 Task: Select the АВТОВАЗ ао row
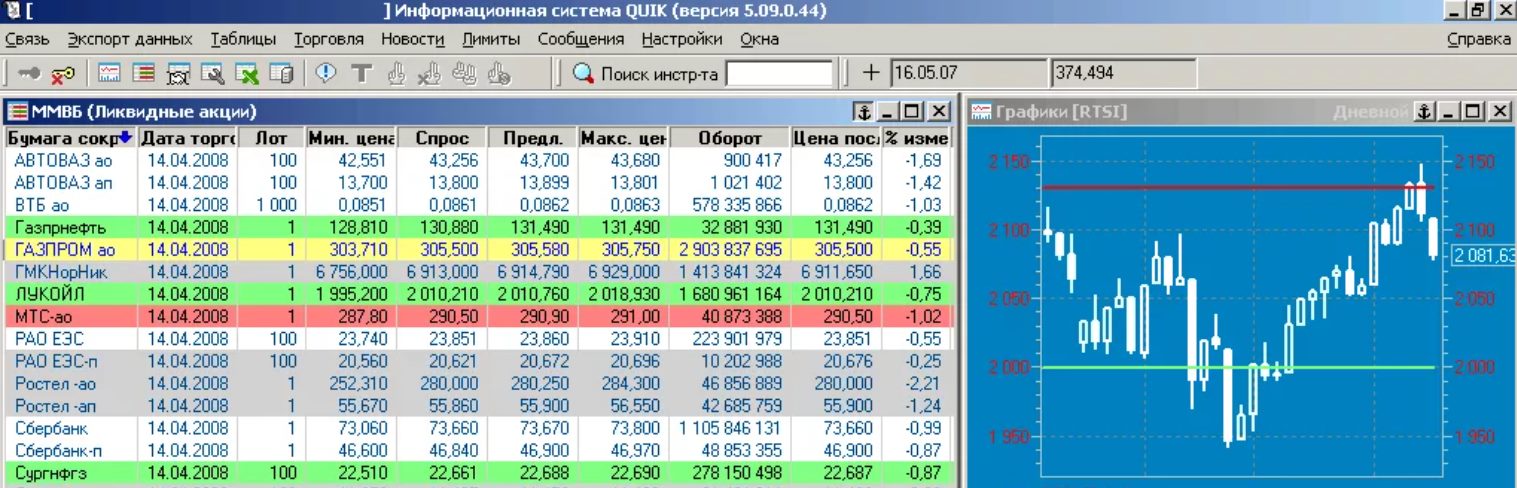pyautogui.click(x=480, y=161)
